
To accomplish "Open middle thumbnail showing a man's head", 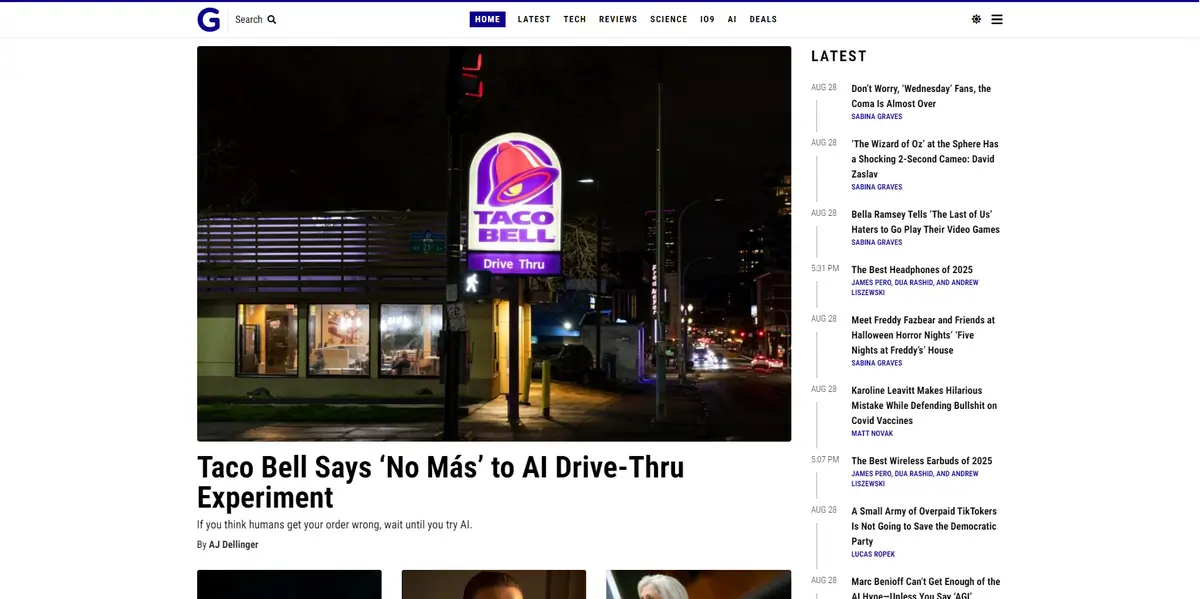I will (494, 585).
